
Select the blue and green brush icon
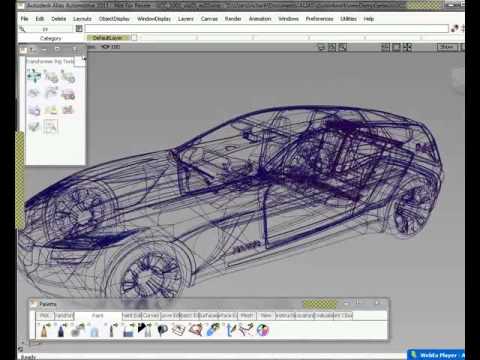(213, 330)
